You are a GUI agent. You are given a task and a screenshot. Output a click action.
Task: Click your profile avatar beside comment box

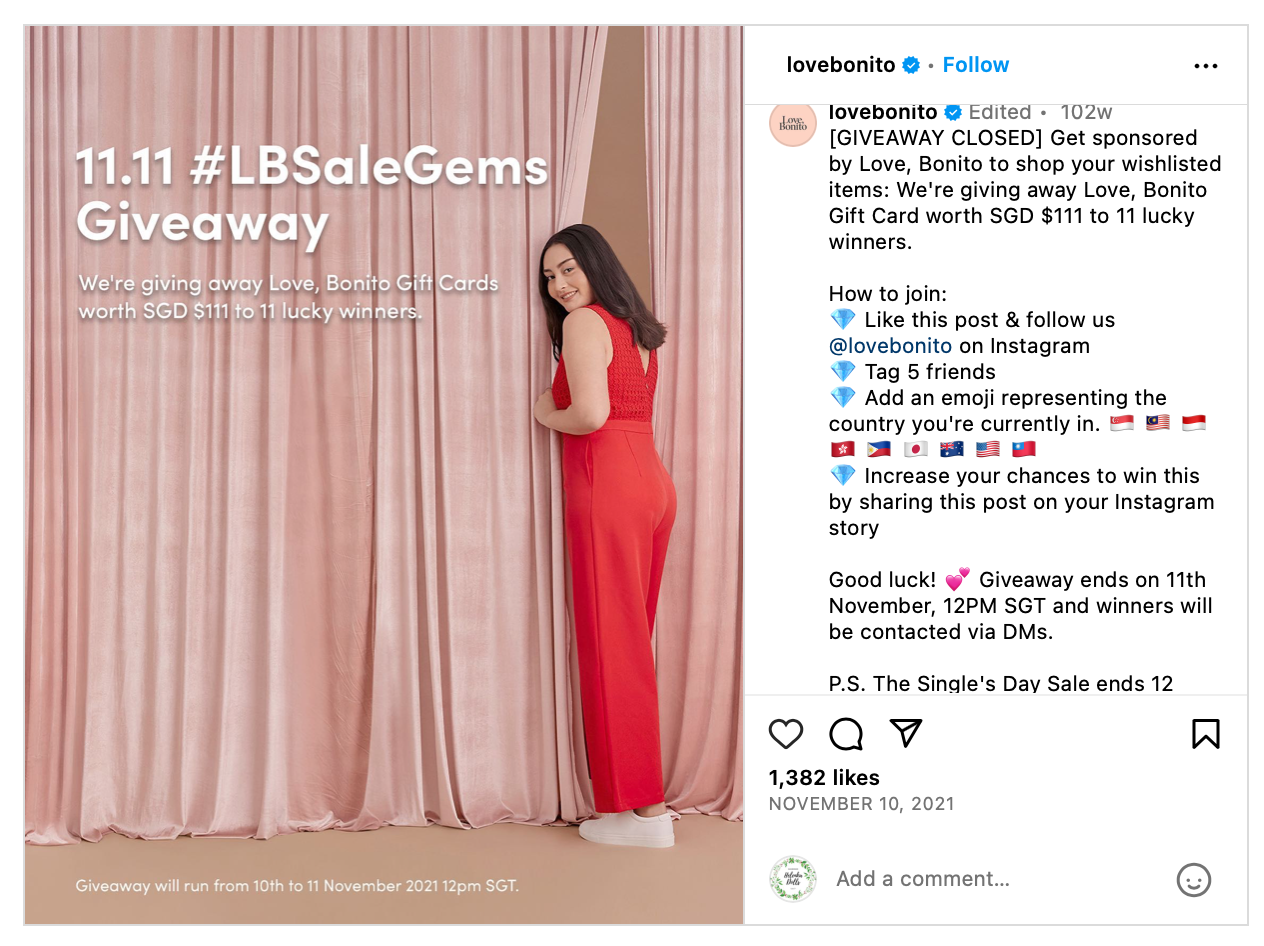point(793,879)
